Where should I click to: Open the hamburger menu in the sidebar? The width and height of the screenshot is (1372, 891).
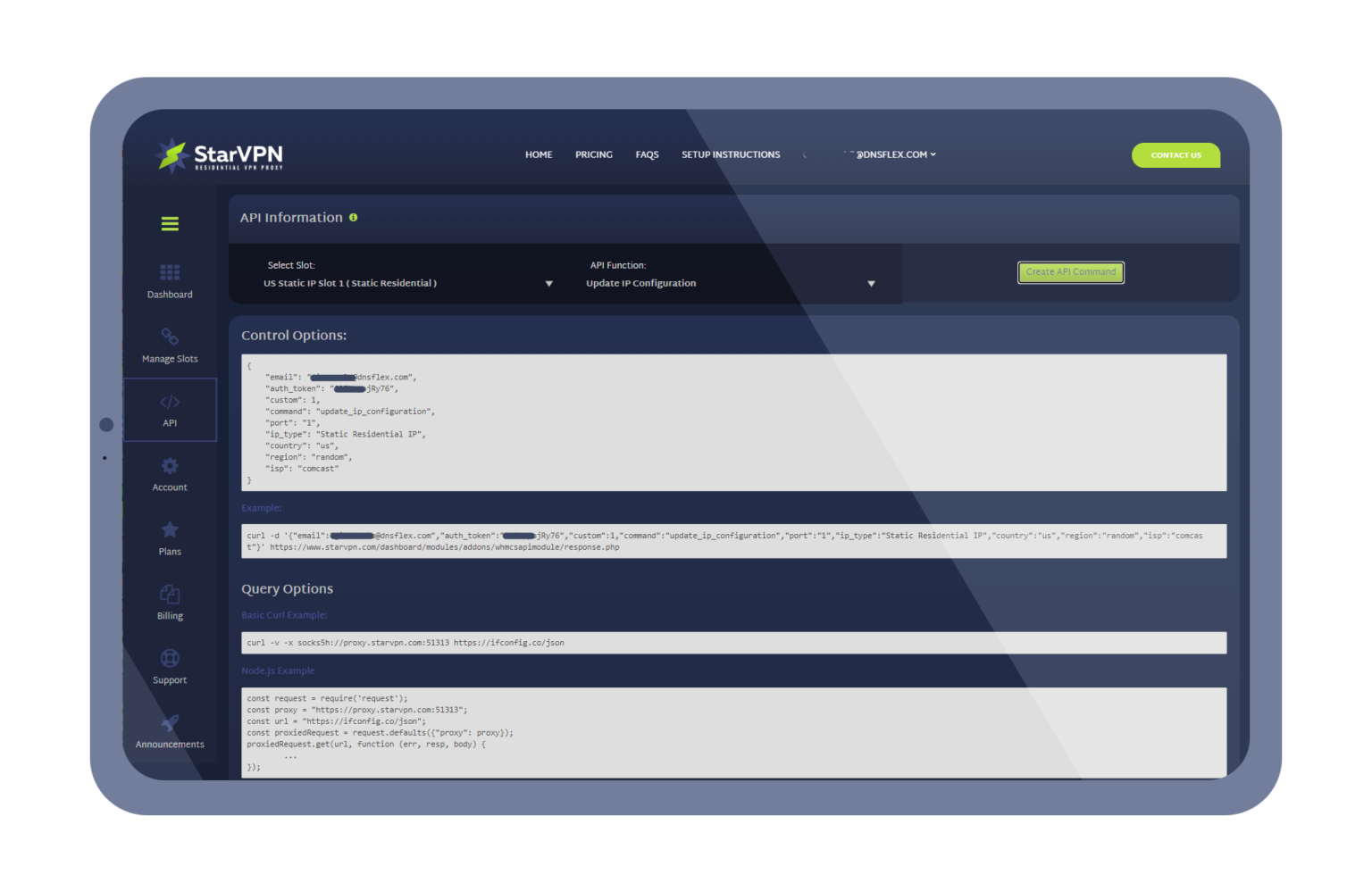pos(170,223)
